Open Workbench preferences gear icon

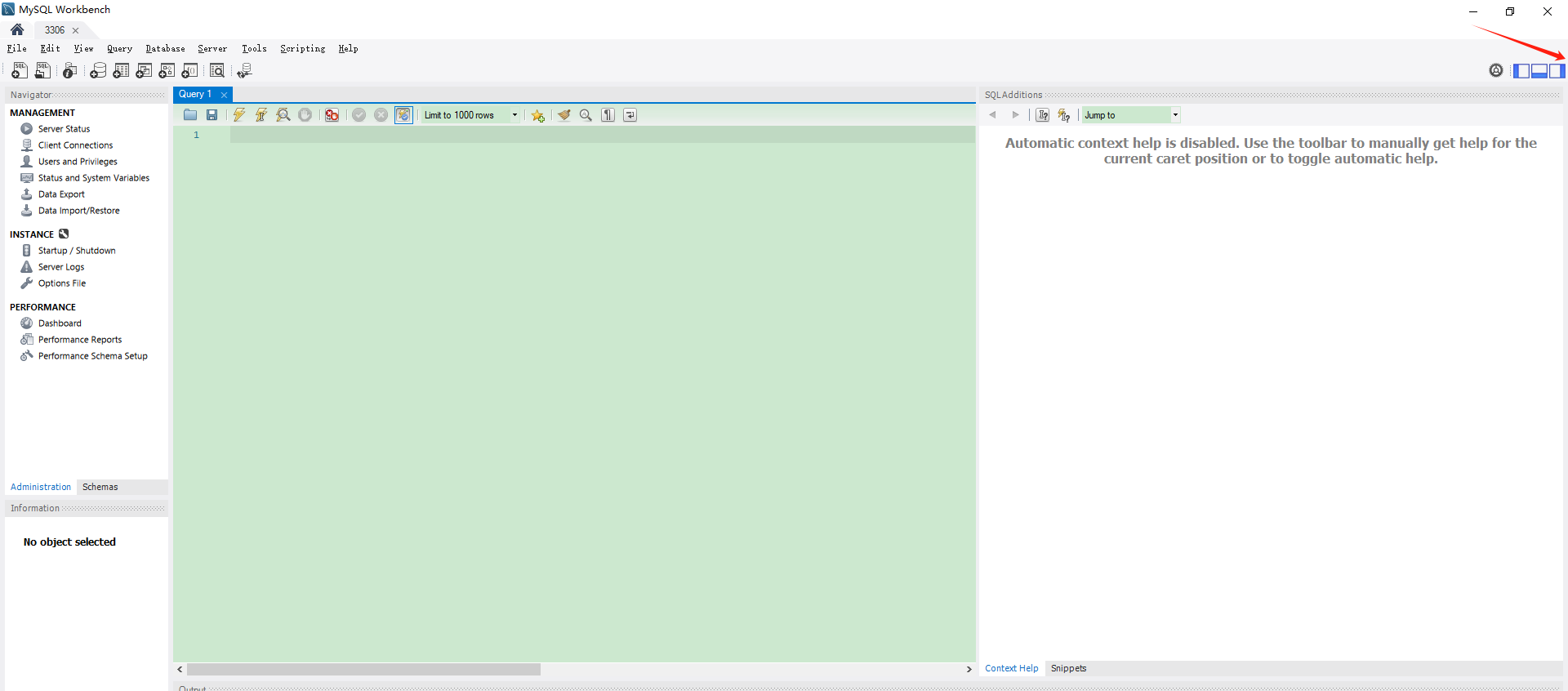coord(1496,70)
